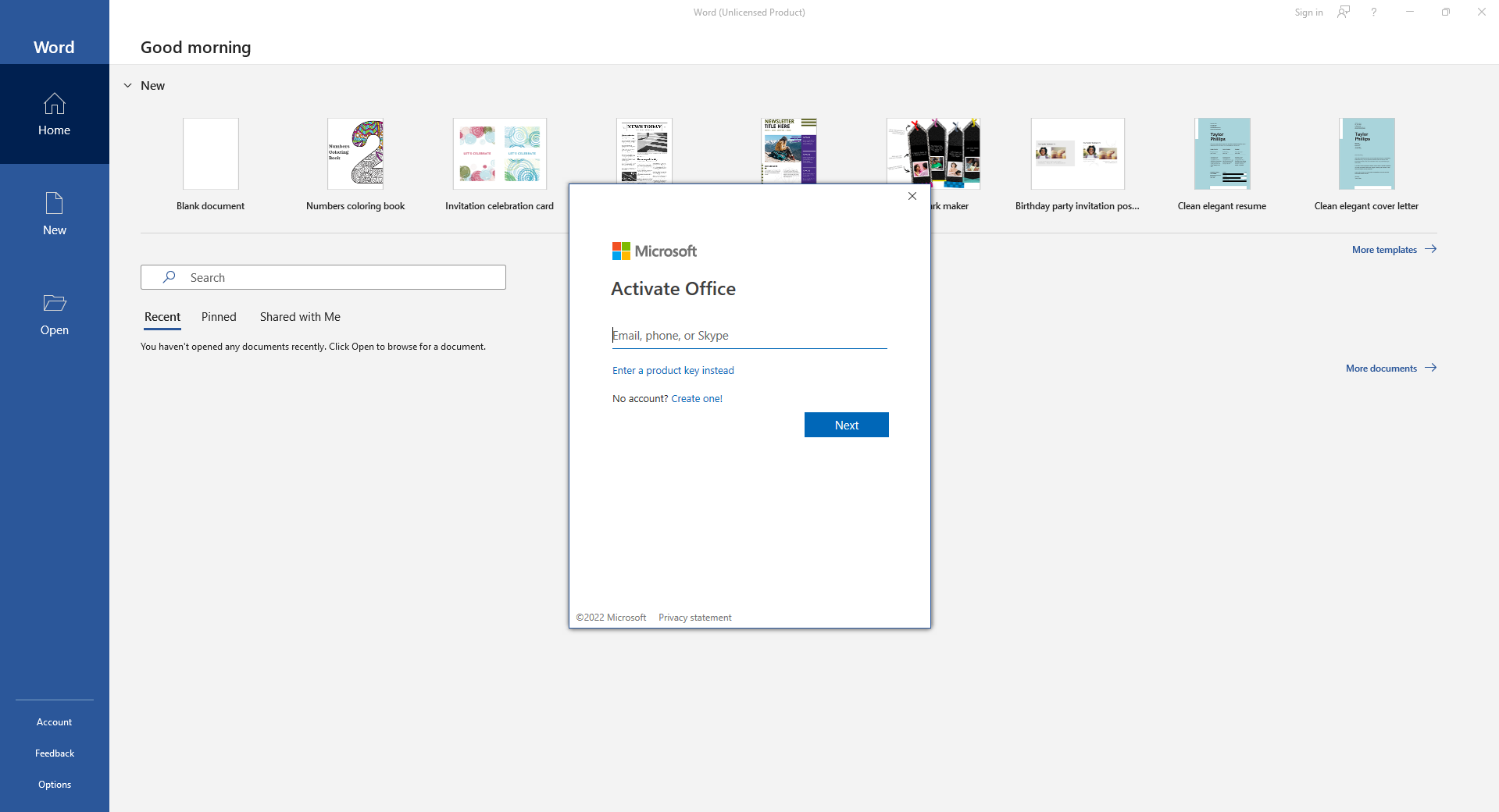Screen dimensions: 1499x812
Task: Select the Recent tab
Action: (162, 317)
